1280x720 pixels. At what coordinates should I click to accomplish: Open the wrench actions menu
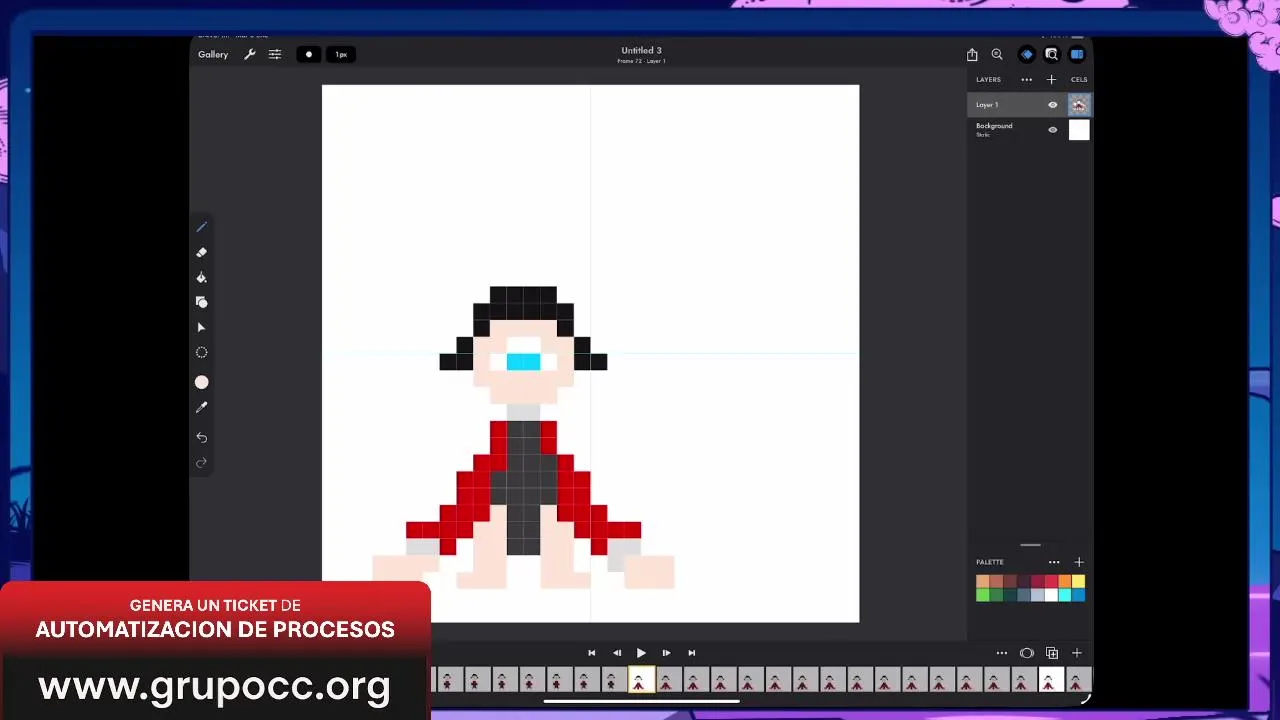click(x=250, y=54)
